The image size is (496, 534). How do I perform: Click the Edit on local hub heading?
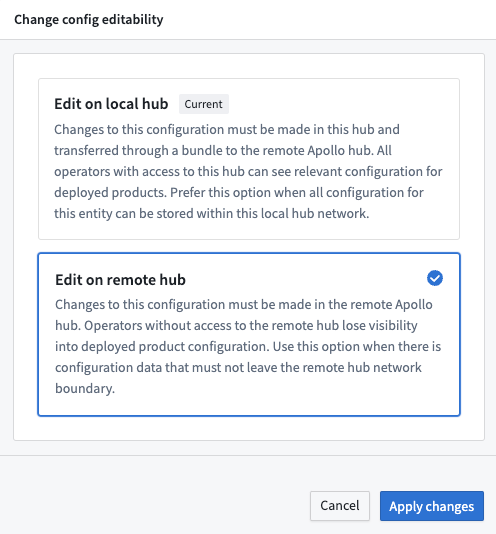(111, 104)
